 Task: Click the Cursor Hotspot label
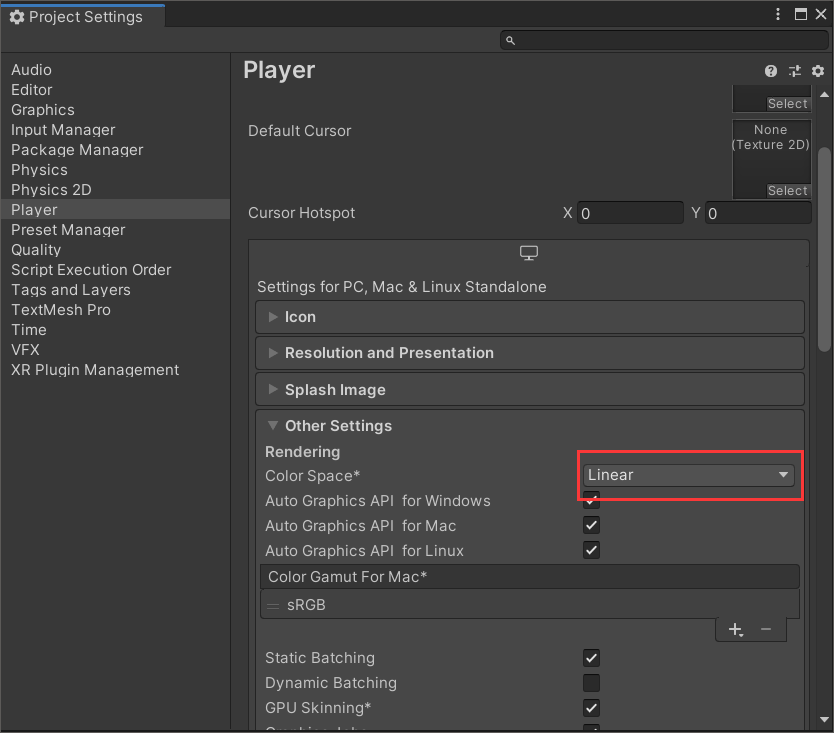(301, 213)
